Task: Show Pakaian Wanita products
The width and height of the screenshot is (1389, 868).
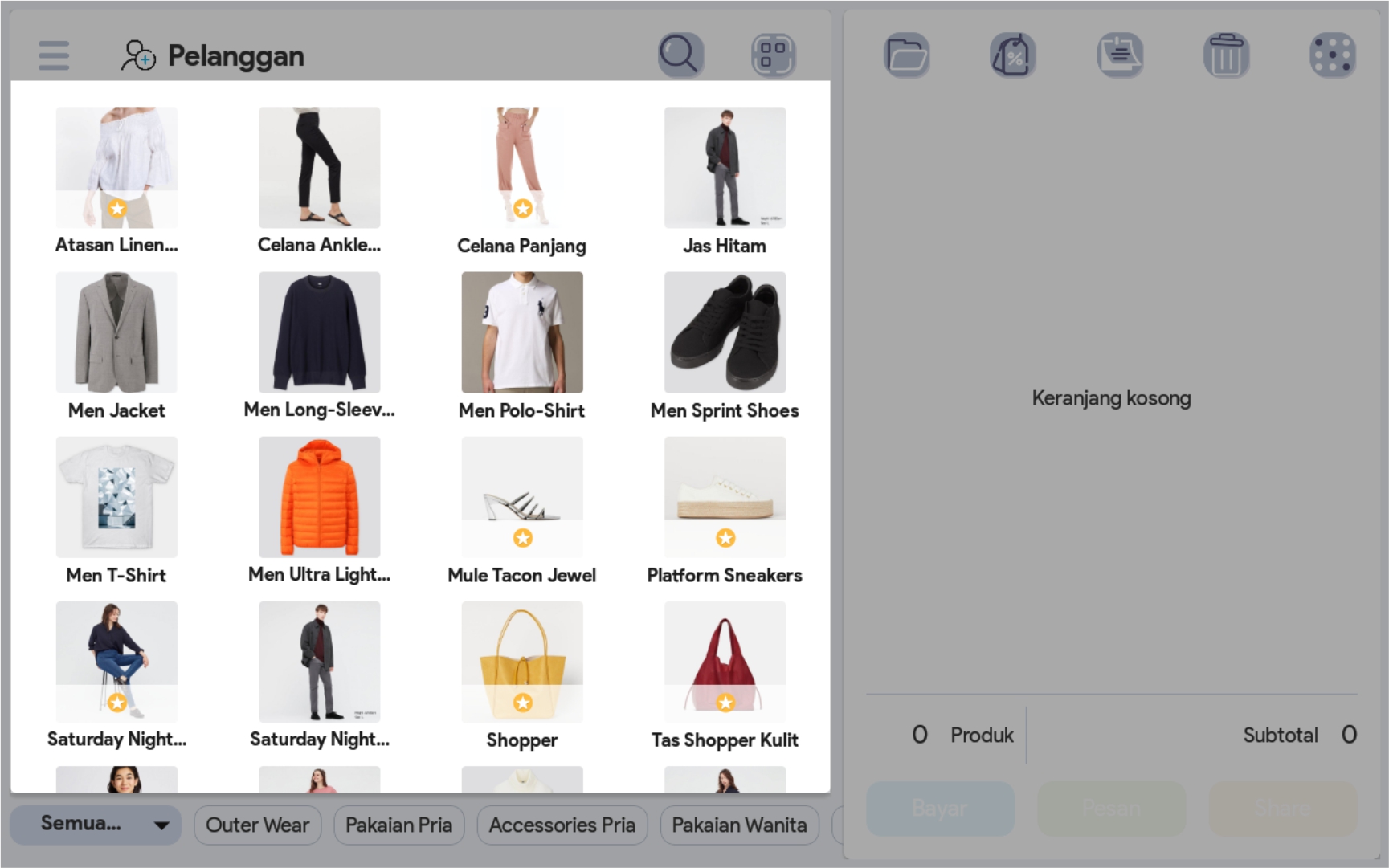Action: click(739, 825)
